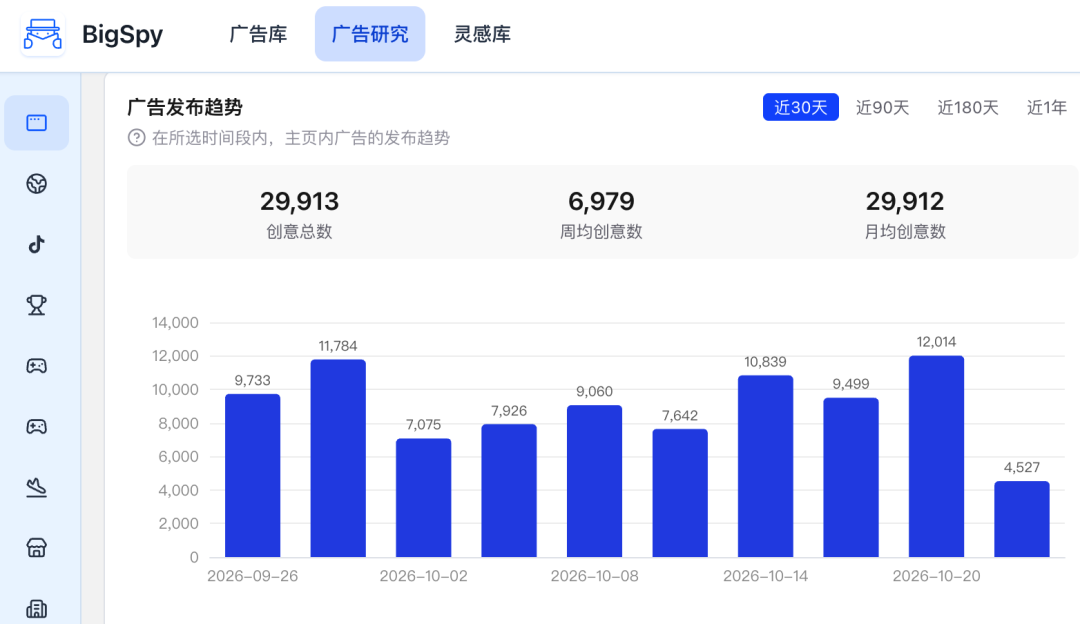Click the trophy sidebar icon
1080x624 pixels.
[x=37, y=305]
